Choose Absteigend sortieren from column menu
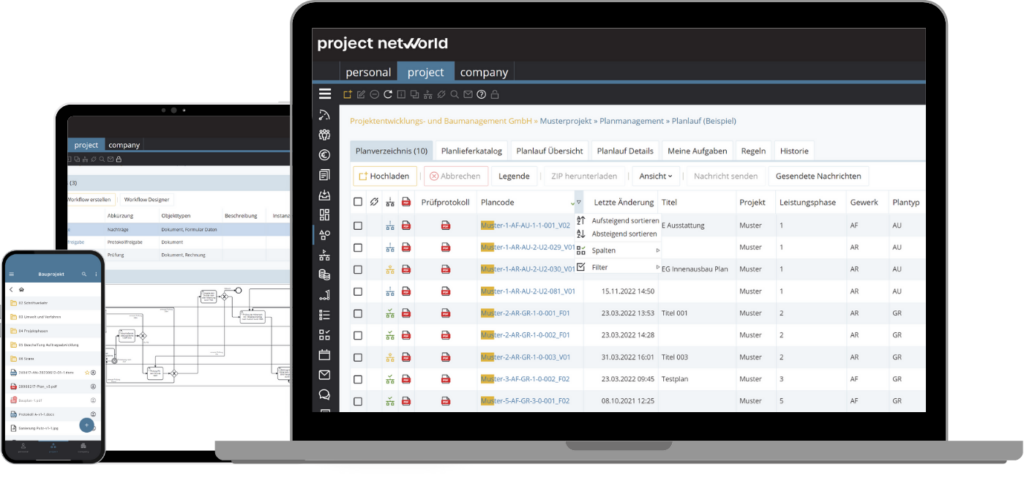The image size is (1024, 478). click(618, 233)
